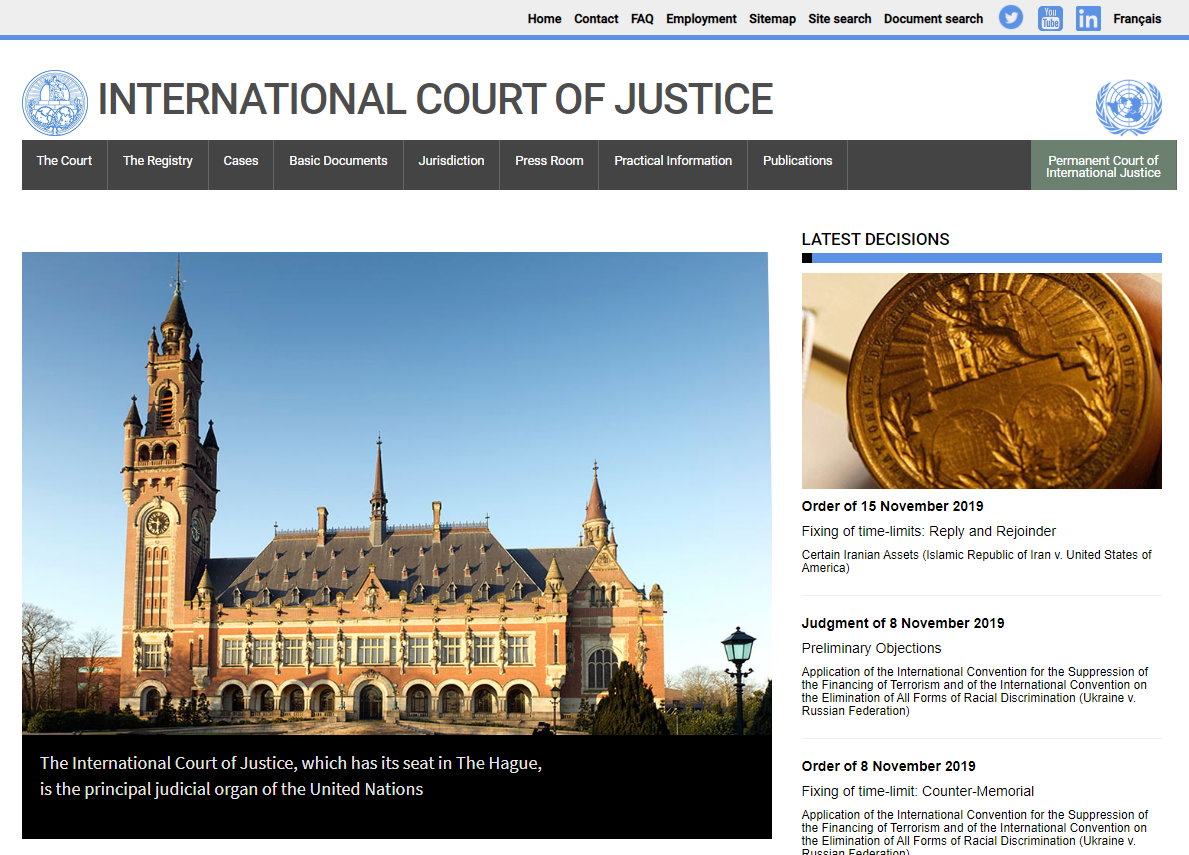The height and width of the screenshot is (855, 1189).
Task: Click the ICJ seal logo
Action: (55, 103)
